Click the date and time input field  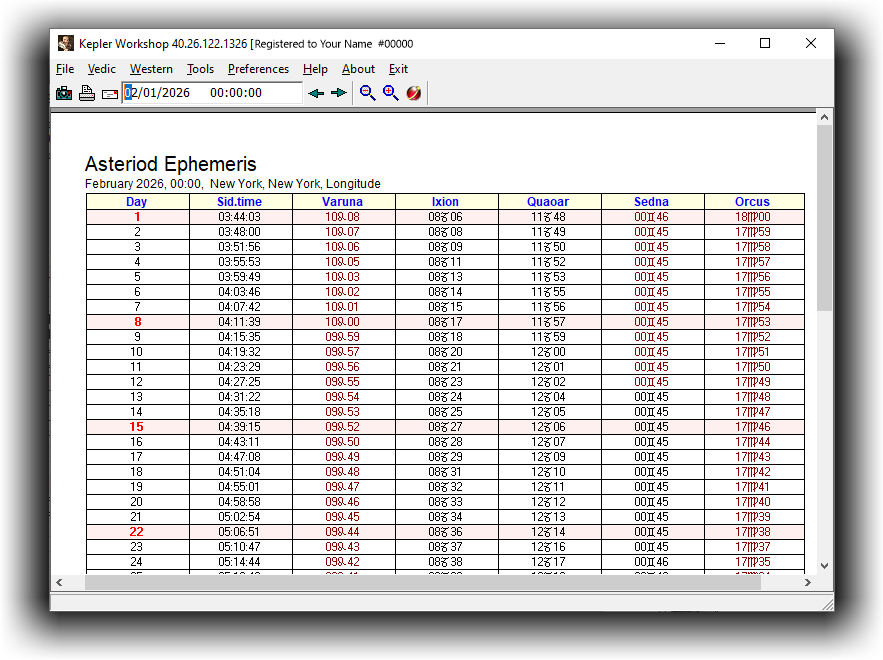pyautogui.click(x=212, y=93)
